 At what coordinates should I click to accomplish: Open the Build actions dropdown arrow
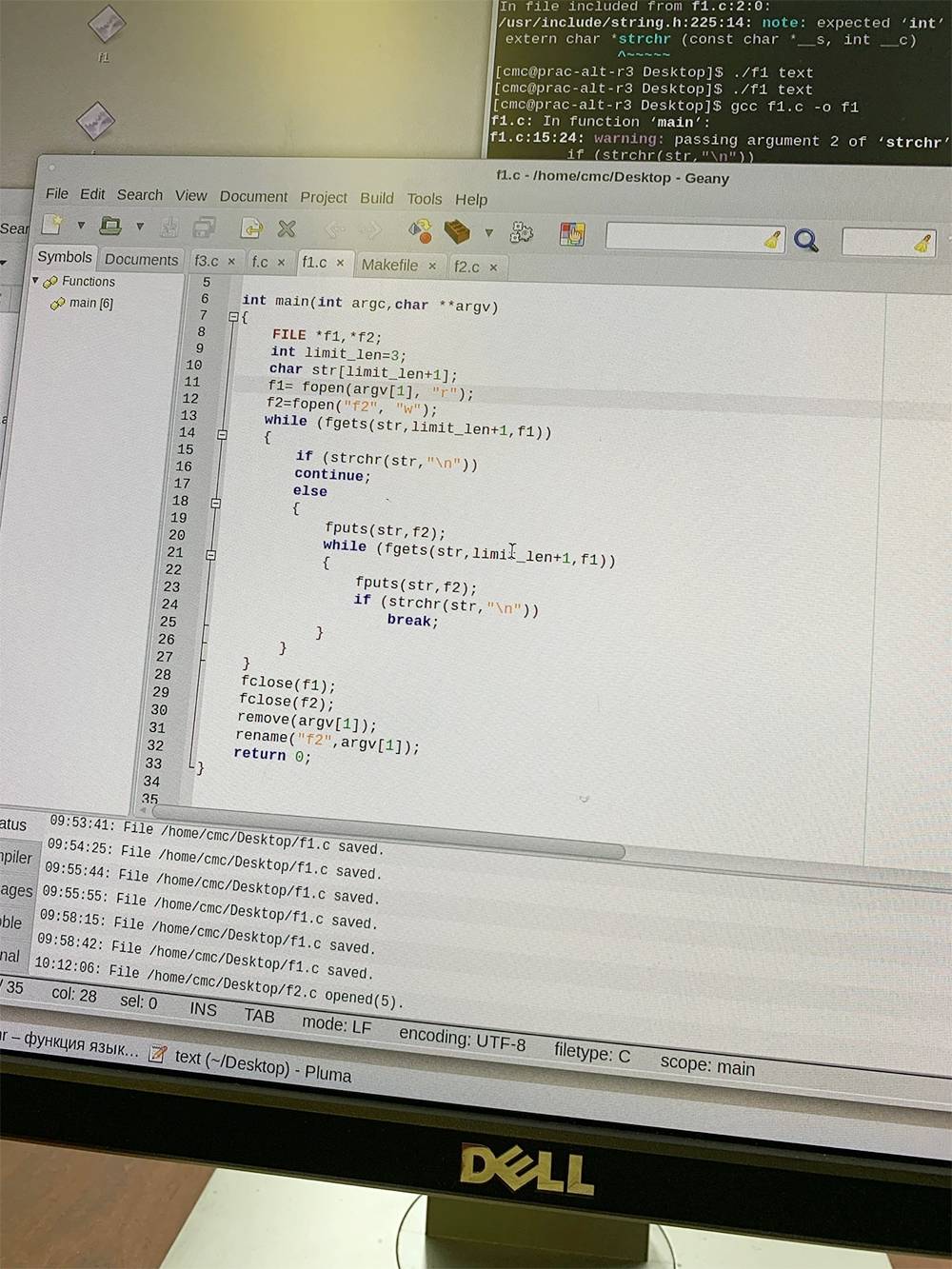point(489,232)
